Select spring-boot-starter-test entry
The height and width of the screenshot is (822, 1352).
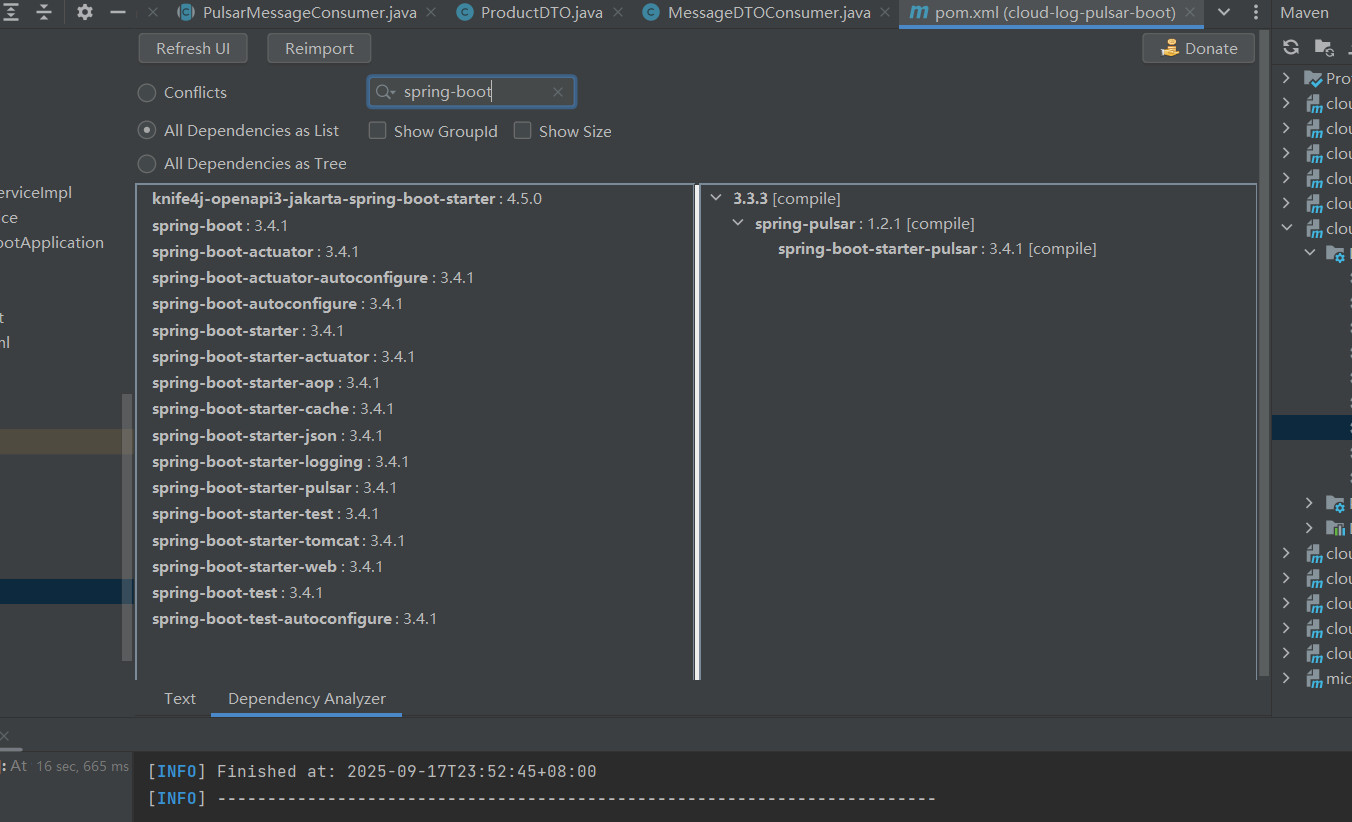coord(265,514)
